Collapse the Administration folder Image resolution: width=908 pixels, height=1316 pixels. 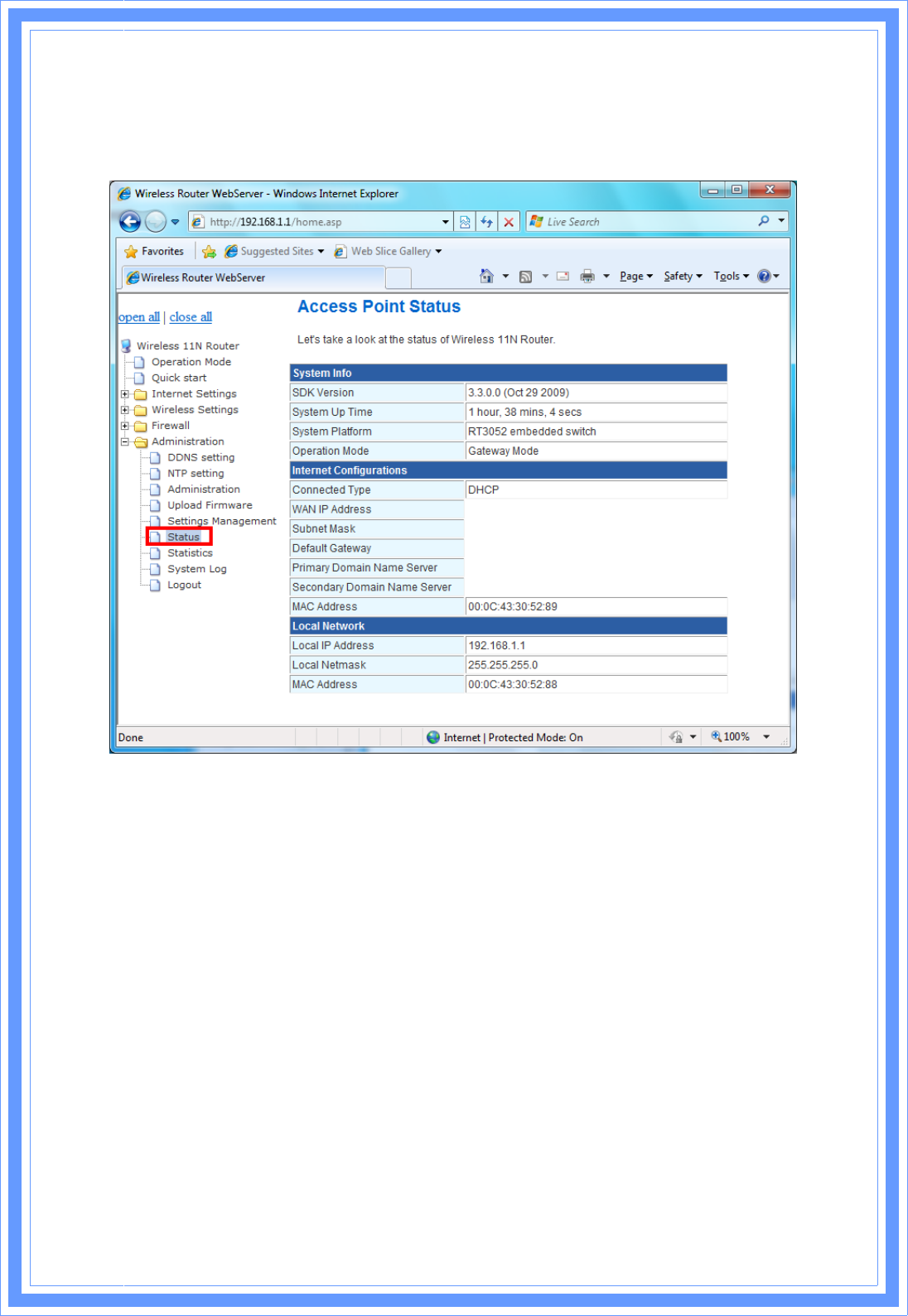[125, 441]
